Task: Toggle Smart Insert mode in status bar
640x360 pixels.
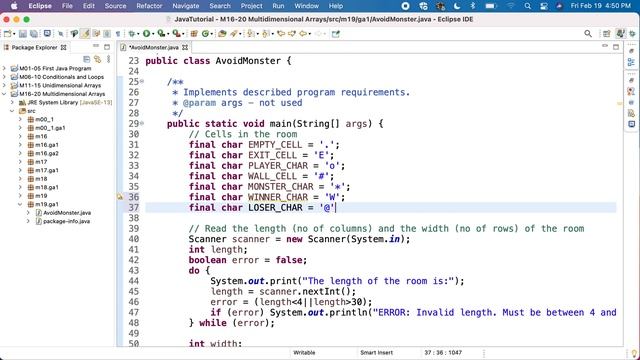Action: pos(376,353)
